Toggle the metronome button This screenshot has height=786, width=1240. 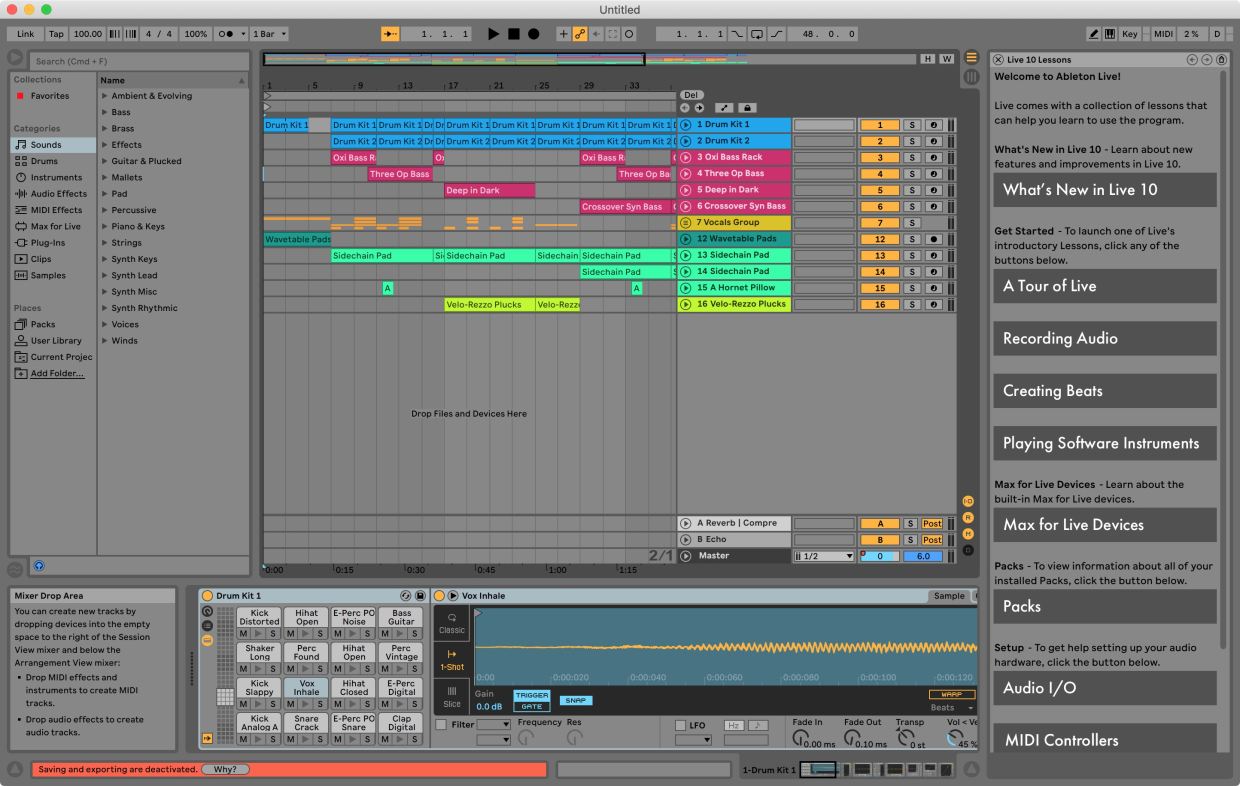point(230,34)
